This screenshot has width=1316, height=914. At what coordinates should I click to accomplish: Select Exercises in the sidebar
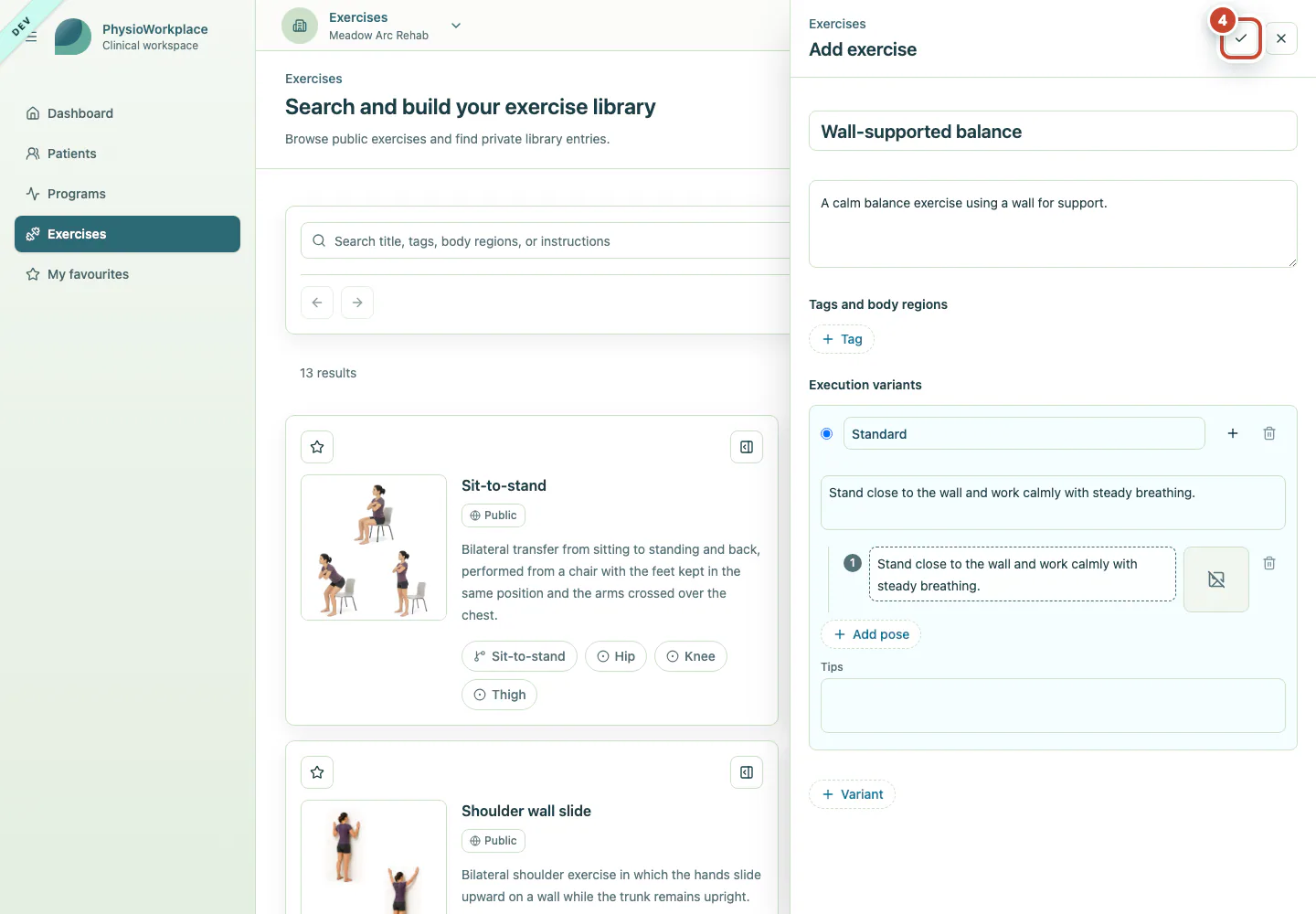pos(127,234)
